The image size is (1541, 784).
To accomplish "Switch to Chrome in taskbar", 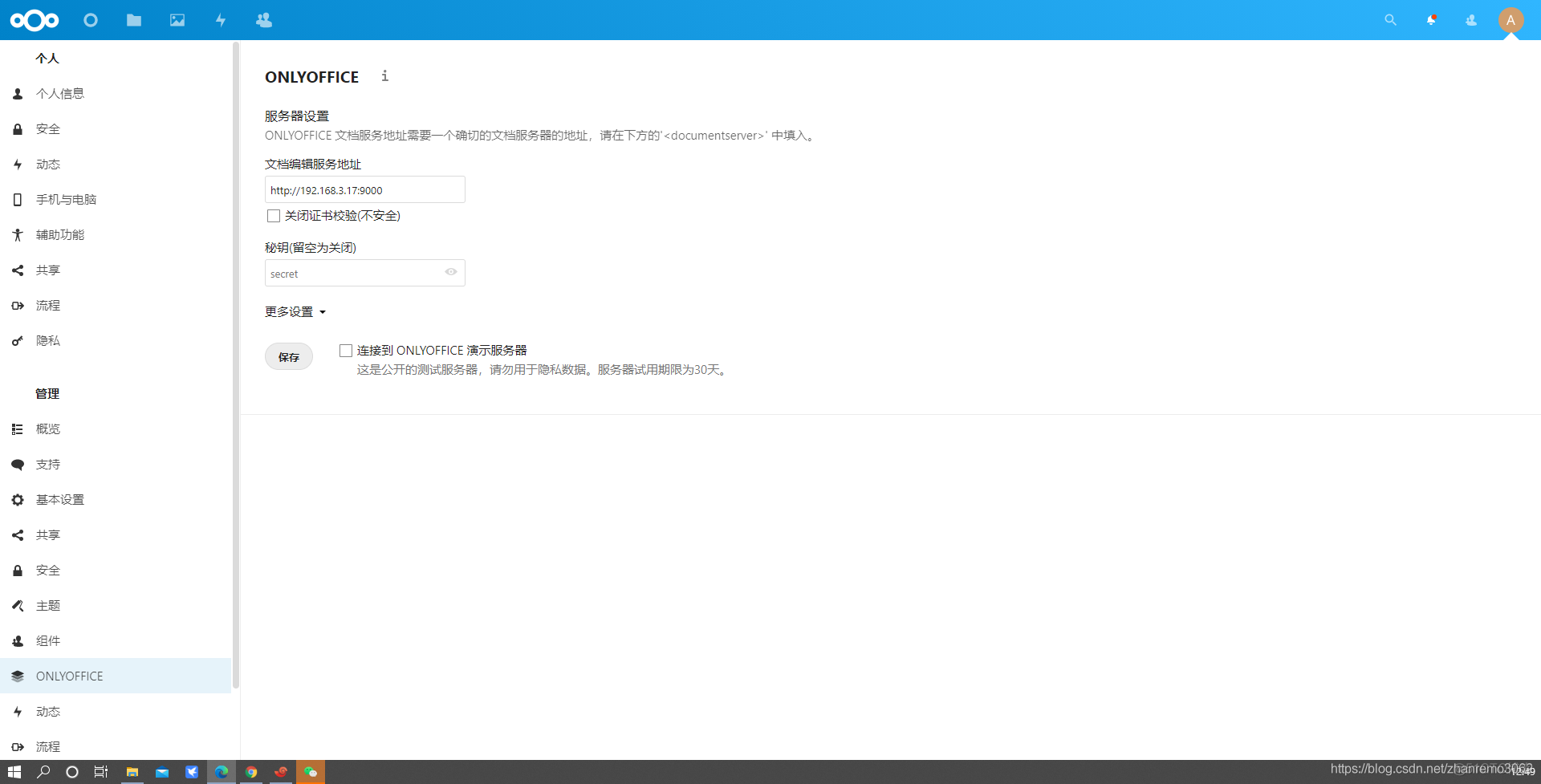I will pos(251,772).
